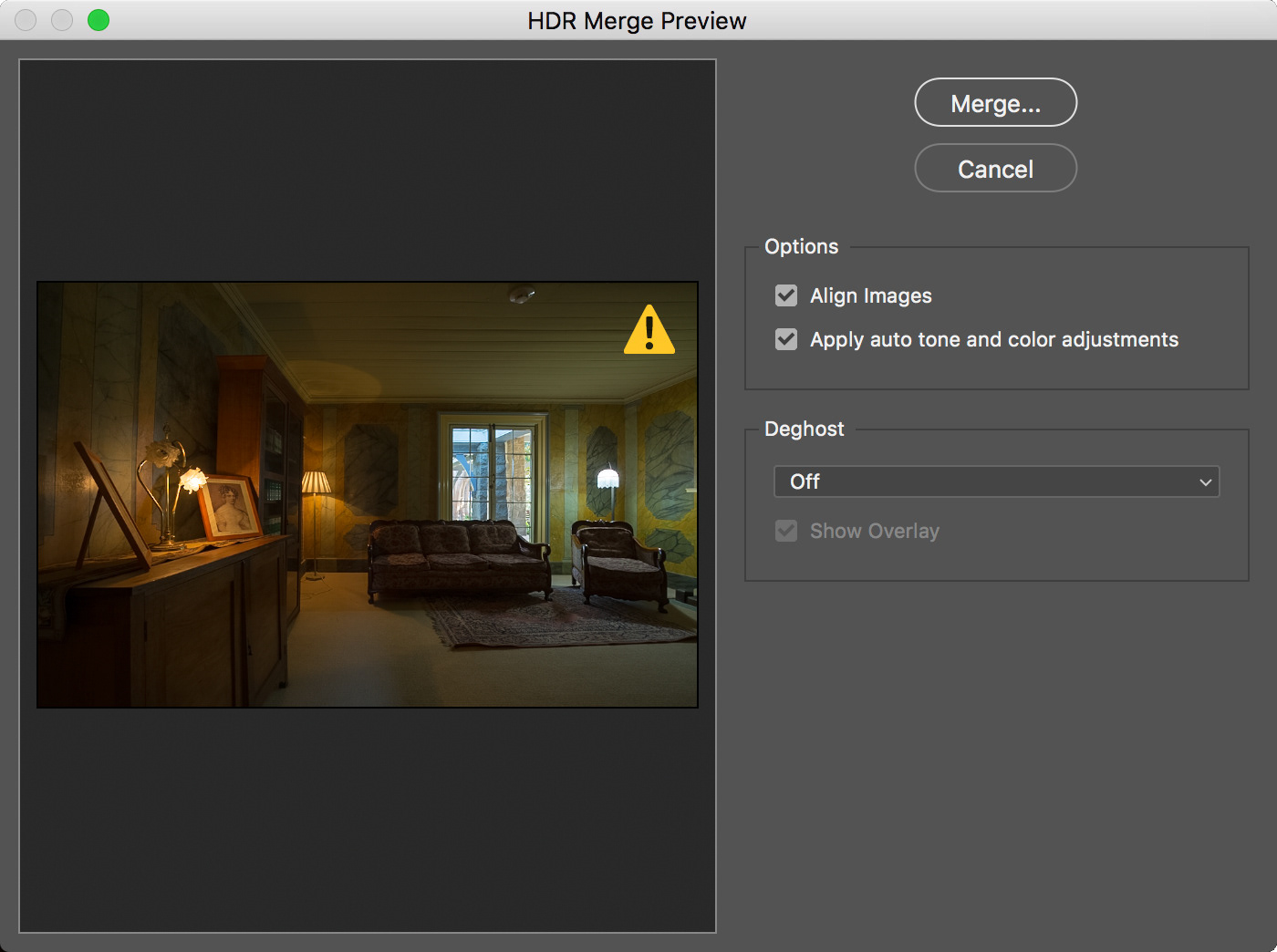1277x952 pixels.
Task: Click the HDR preview image of the room
Action: tap(368, 494)
